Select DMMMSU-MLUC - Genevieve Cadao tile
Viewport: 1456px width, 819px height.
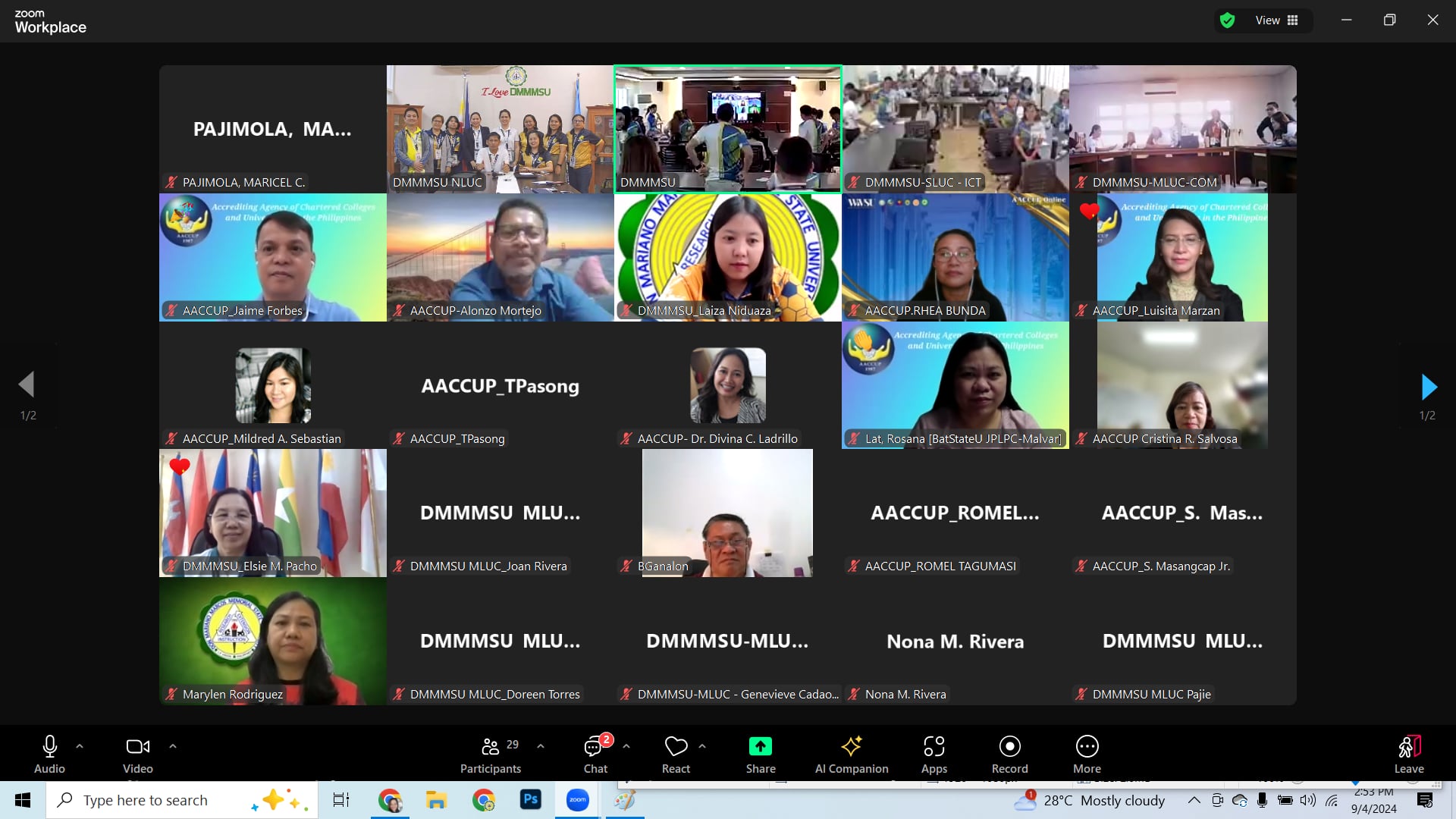(x=728, y=641)
